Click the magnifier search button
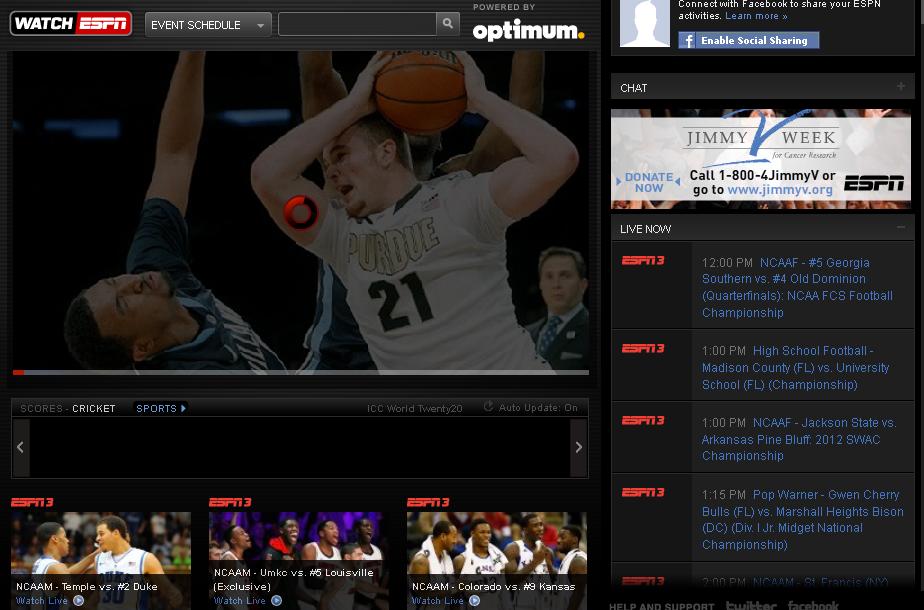924x610 pixels. tap(448, 24)
